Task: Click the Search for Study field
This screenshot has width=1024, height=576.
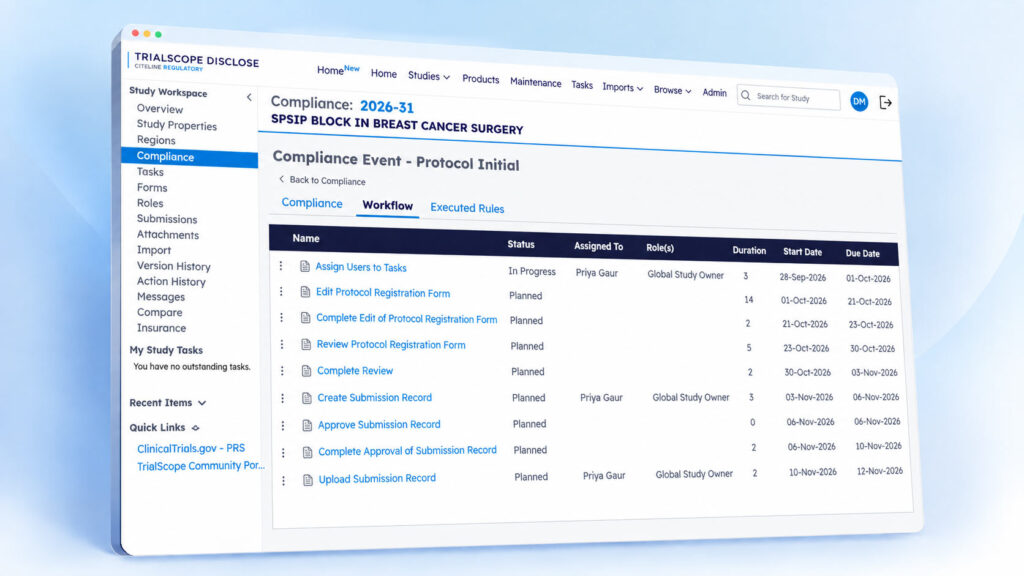Action: pyautogui.click(x=788, y=97)
